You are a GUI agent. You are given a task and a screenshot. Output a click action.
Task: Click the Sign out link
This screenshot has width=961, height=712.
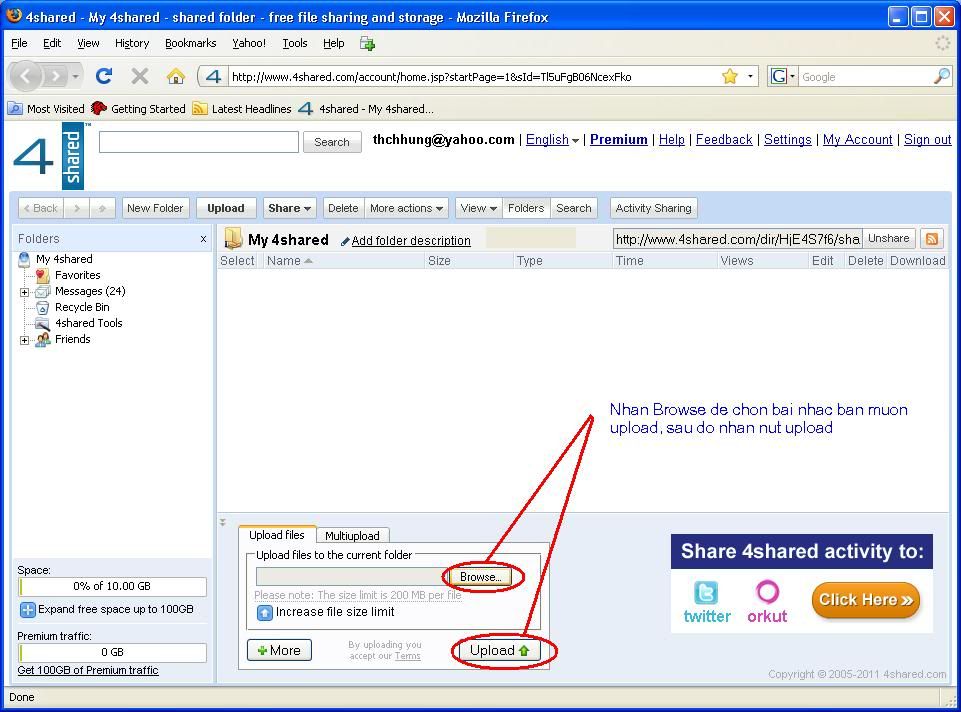(x=927, y=140)
